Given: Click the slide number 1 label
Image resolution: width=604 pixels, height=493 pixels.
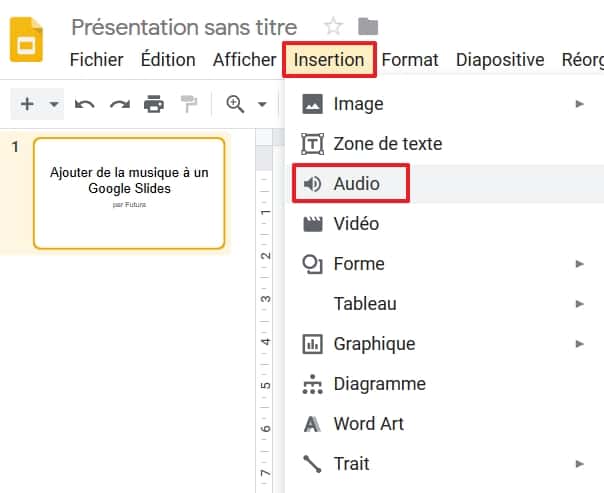Looking at the screenshot, I should [15, 147].
